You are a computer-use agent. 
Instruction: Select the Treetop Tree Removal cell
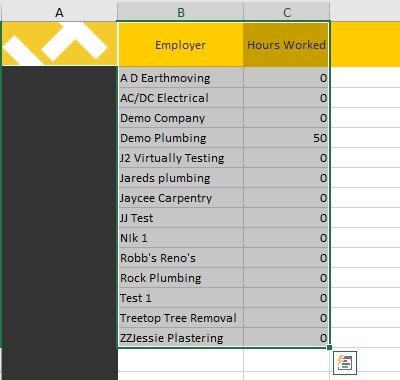[181, 318]
